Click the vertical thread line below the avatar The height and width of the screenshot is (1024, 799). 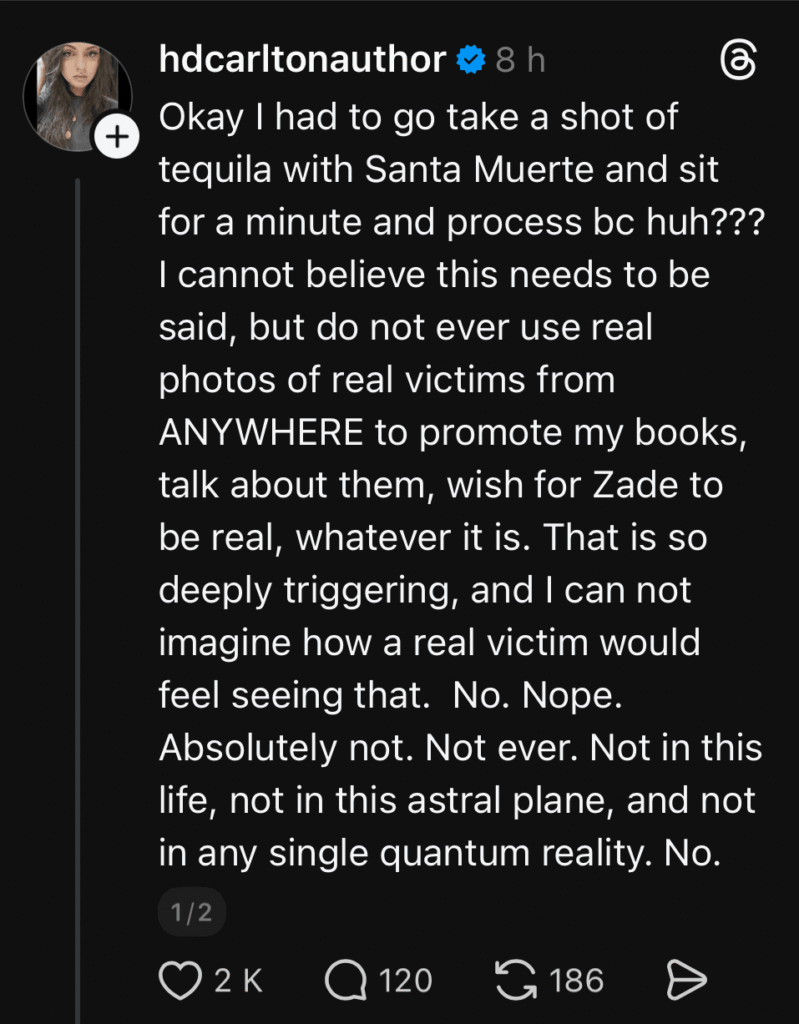click(77, 600)
